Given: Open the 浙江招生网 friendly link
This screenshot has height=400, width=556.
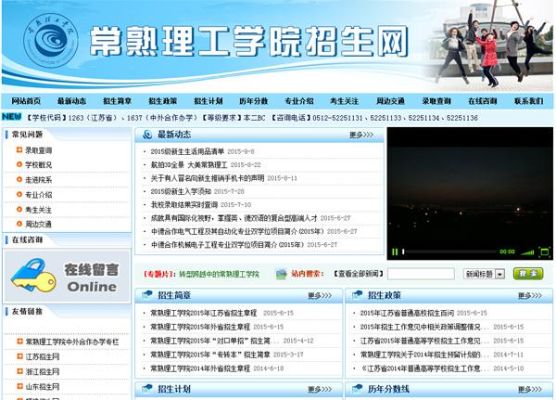Looking at the screenshot, I should tap(42, 372).
